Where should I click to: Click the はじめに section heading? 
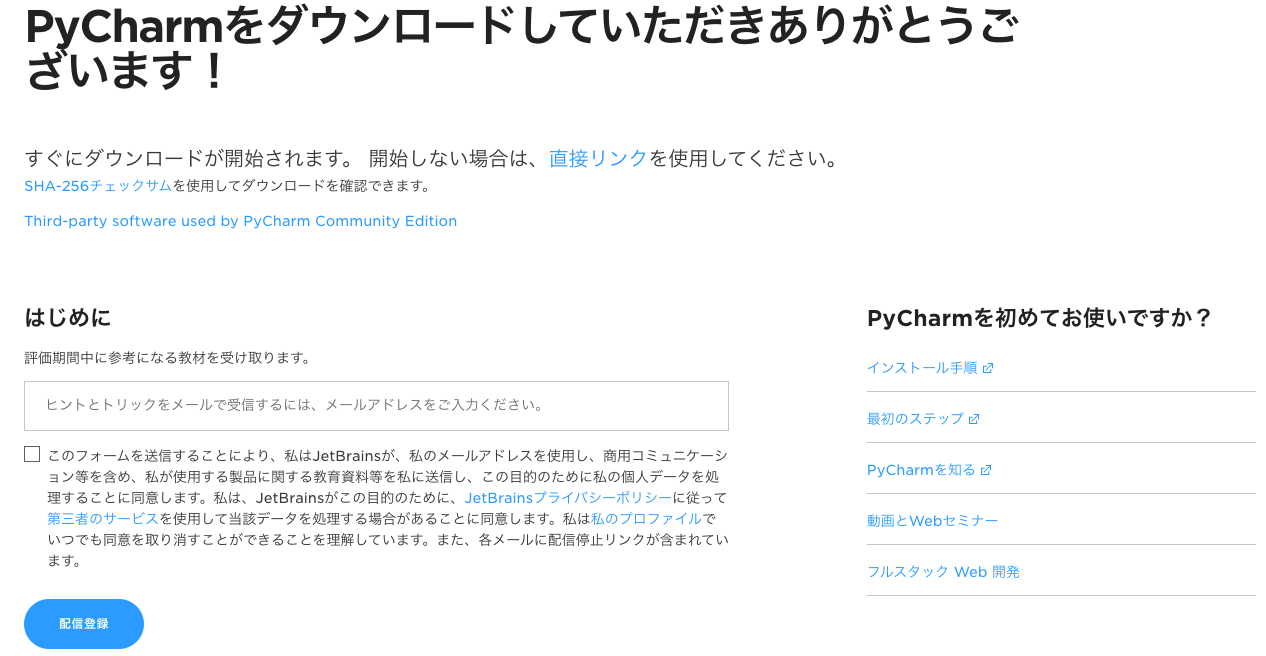[x=68, y=317]
